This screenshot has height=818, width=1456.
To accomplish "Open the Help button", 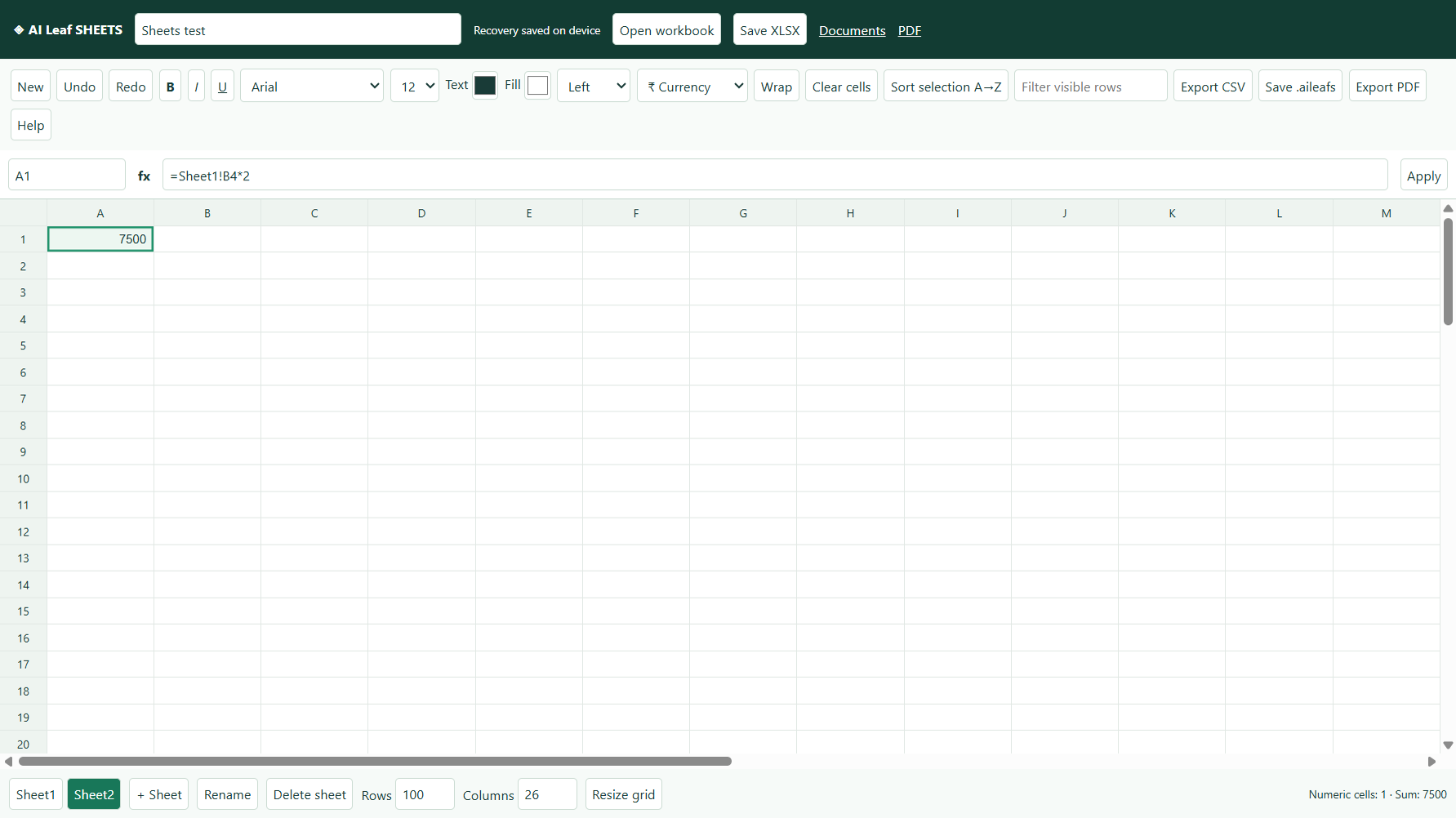I will click(x=31, y=125).
